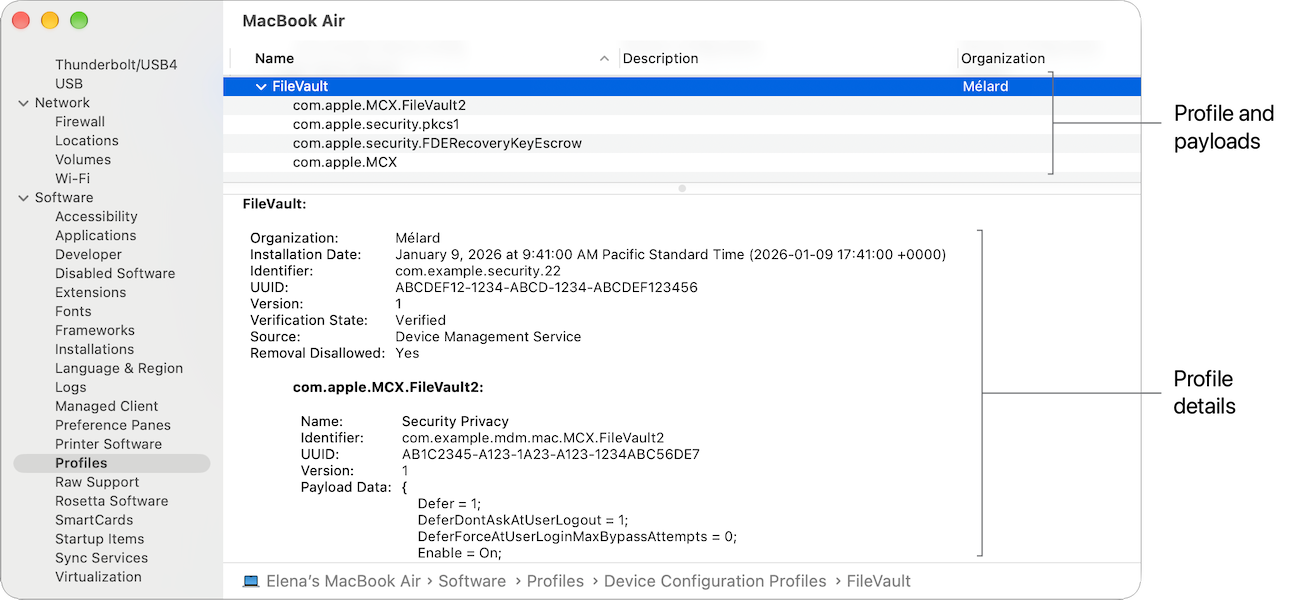
Task: Select Sync Services in the sidebar
Action: coord(102,559)
